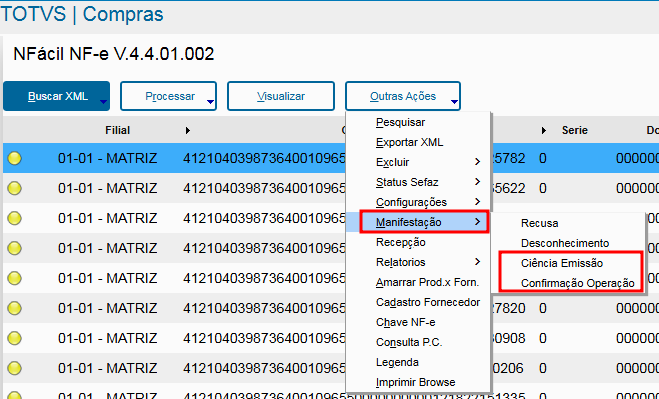Select Desconhecimento in Manifestação submenu
Viewport: 659px width, 399px height.
[x=565, y=243]
